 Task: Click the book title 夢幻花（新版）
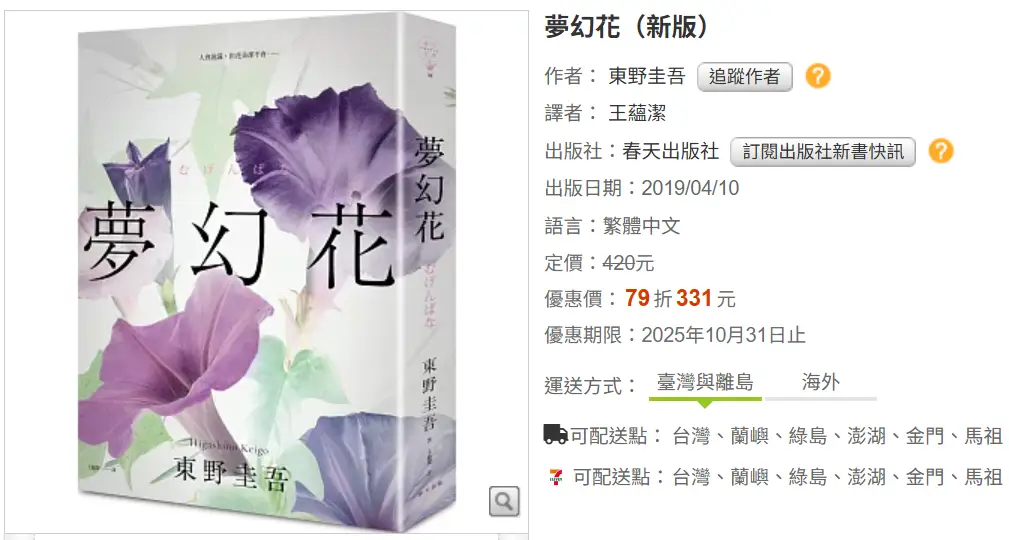pos(626,27)
